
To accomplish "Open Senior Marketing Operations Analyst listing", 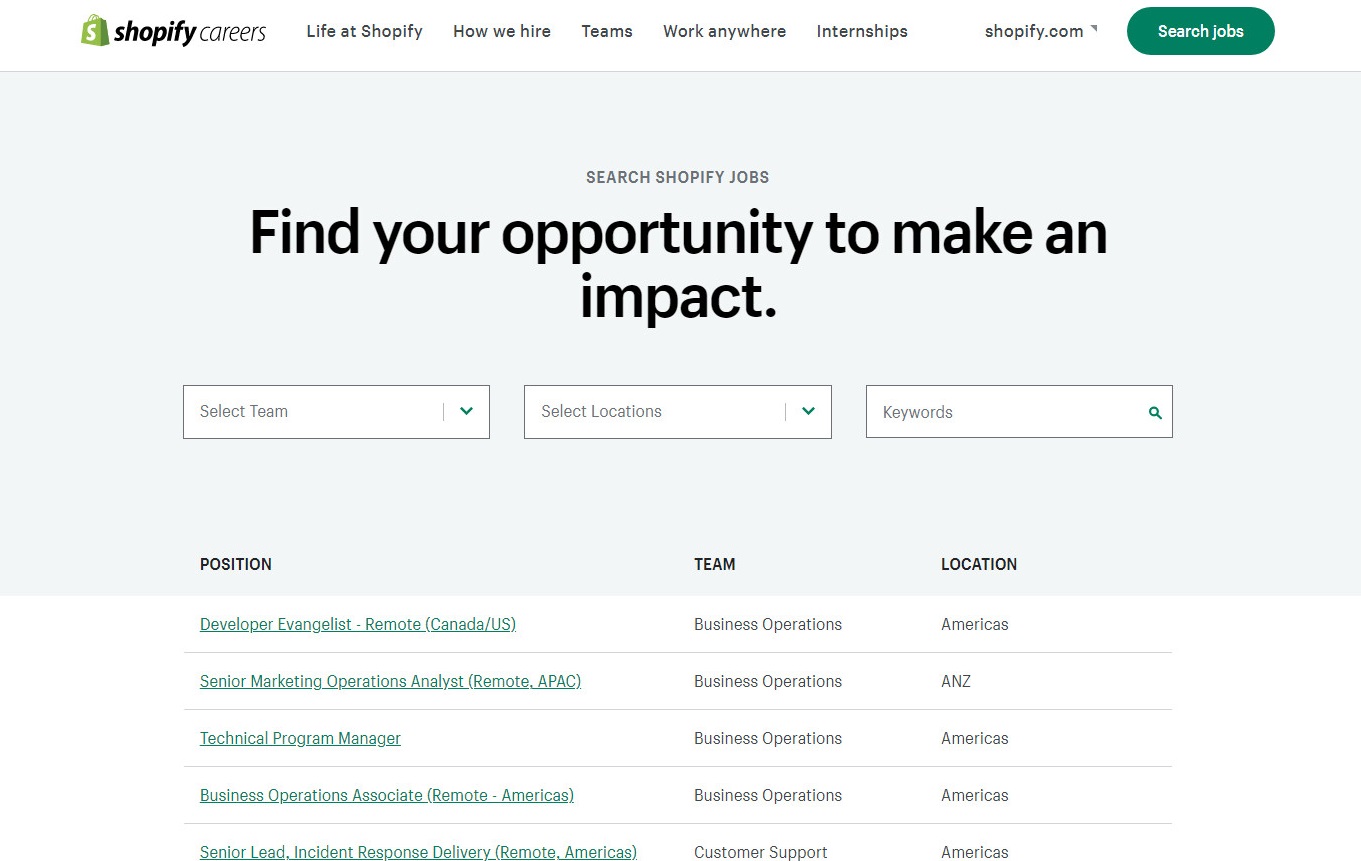I will pyautogui.click(x=390, y=681).
